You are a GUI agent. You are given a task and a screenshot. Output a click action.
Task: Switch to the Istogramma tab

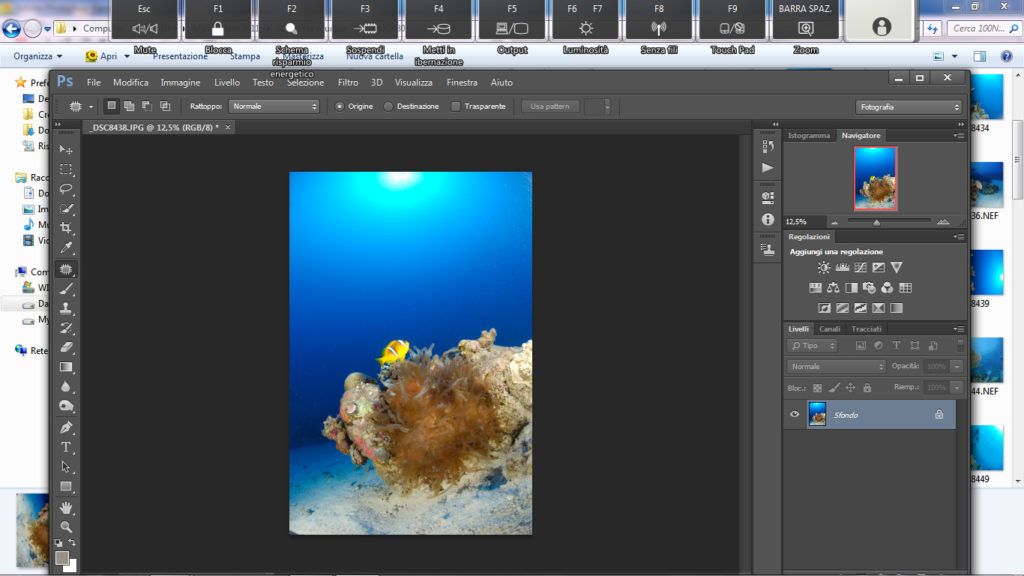click(x=809, y=135)
